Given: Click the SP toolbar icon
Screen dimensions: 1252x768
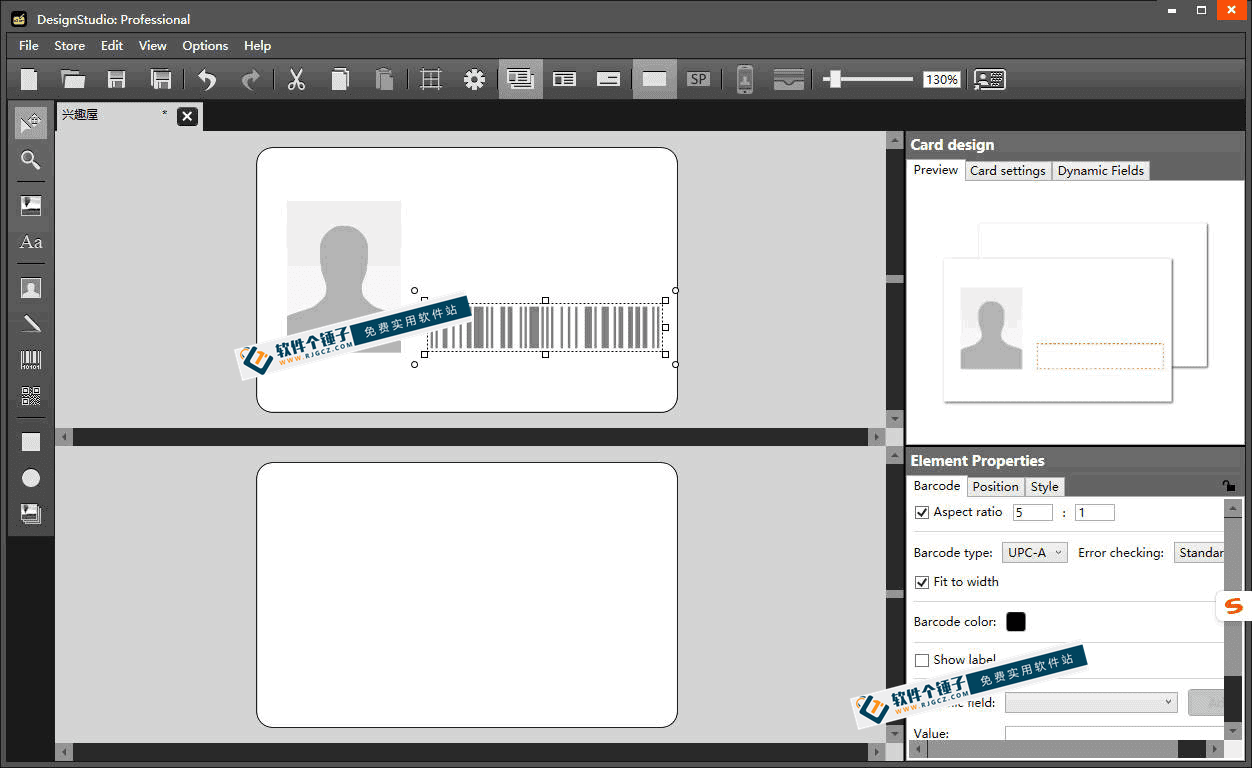Looking at the screenshot, I should pos(698,79).
